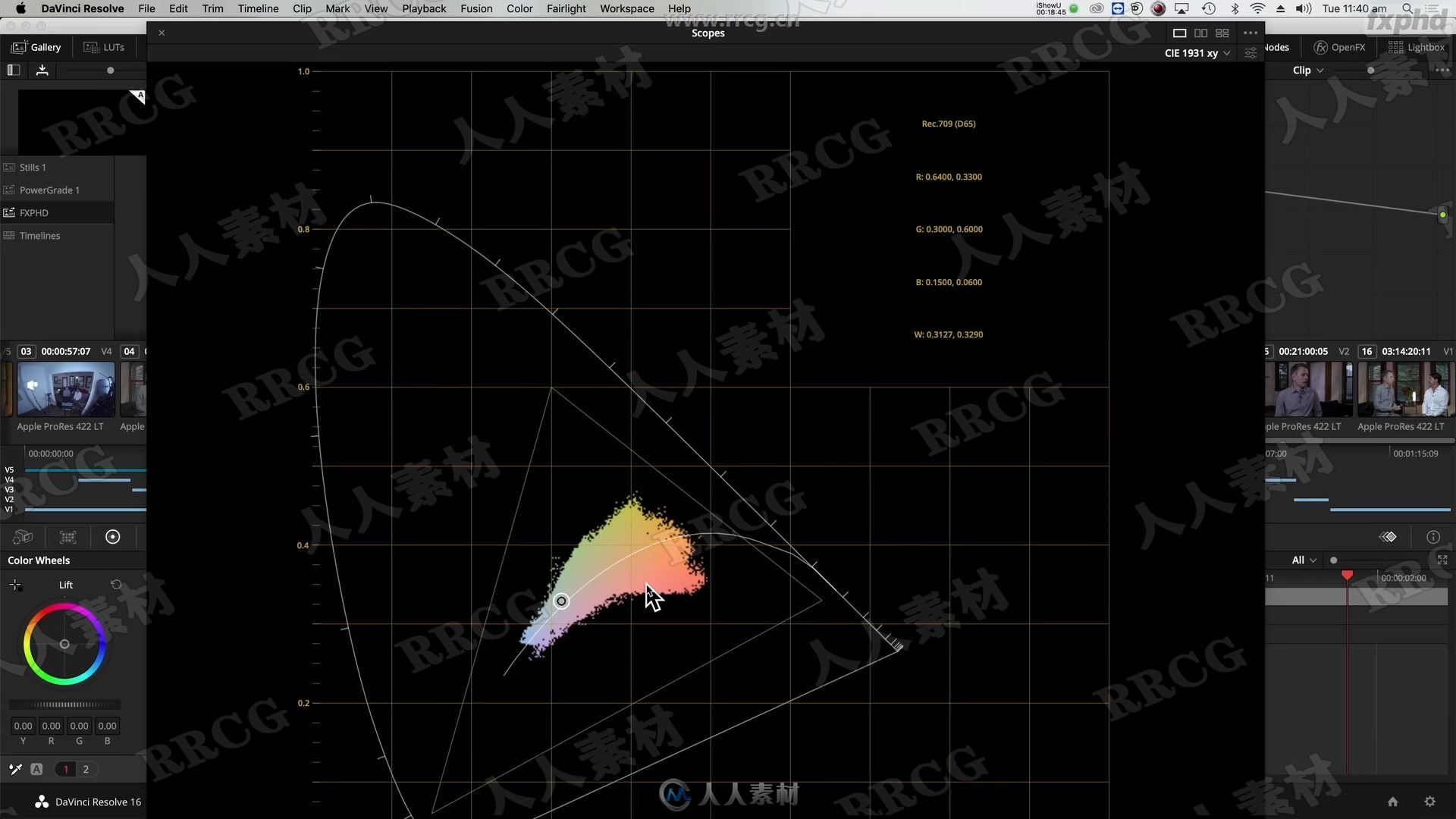This screenshot has width=1456, height=819.
Task: Open the LUTs browser
Action: point(104,47)
